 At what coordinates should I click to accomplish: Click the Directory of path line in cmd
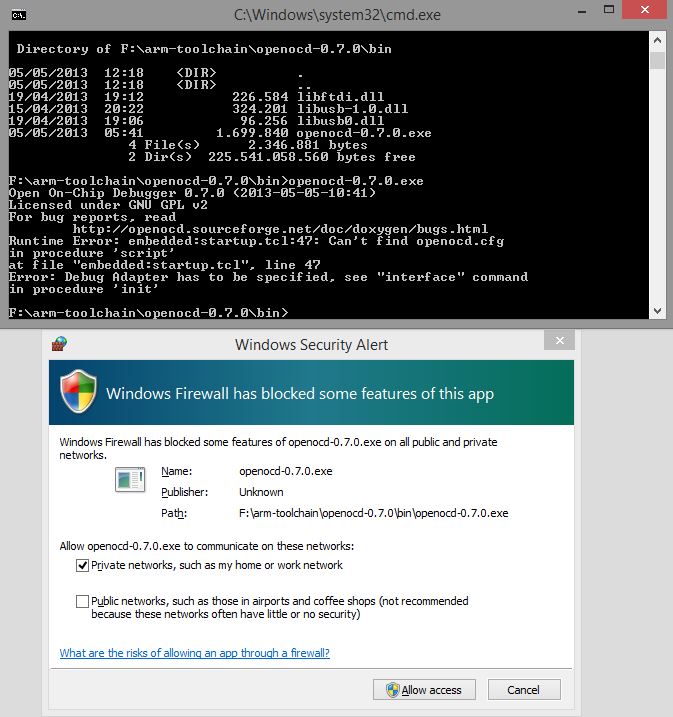pyautogui.click(x=204, y=49)
